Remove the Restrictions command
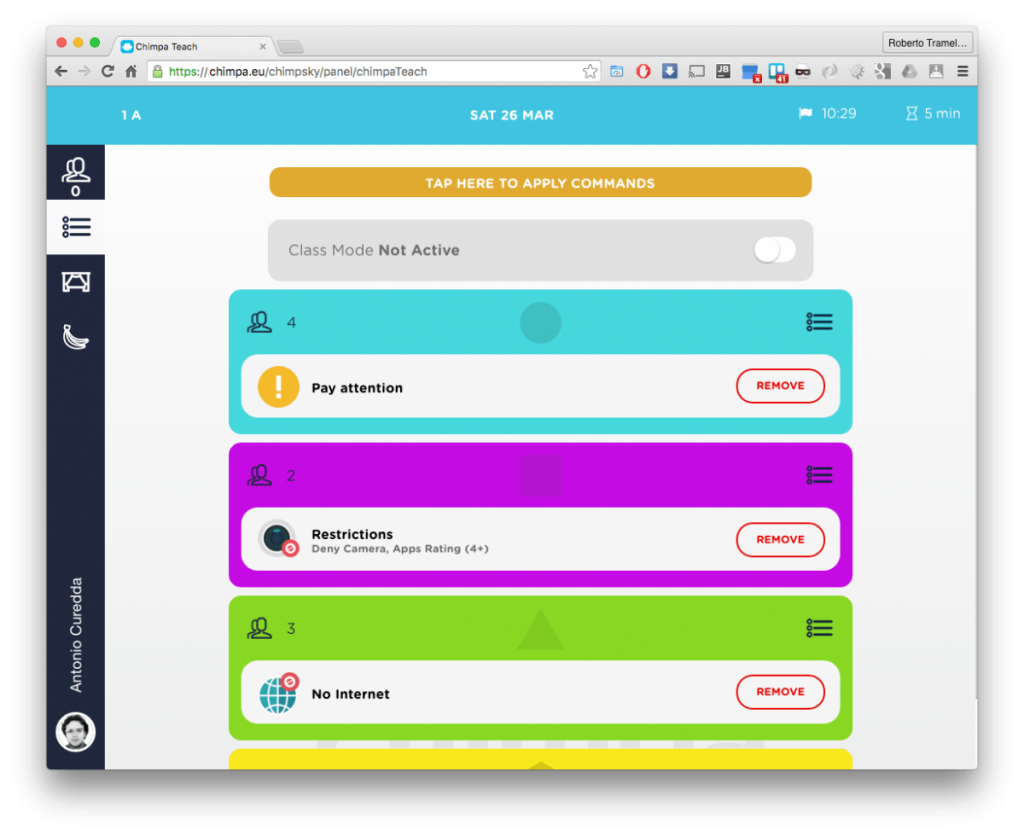The height and width of the screenshot is (836, 1024). pos(780,539)
